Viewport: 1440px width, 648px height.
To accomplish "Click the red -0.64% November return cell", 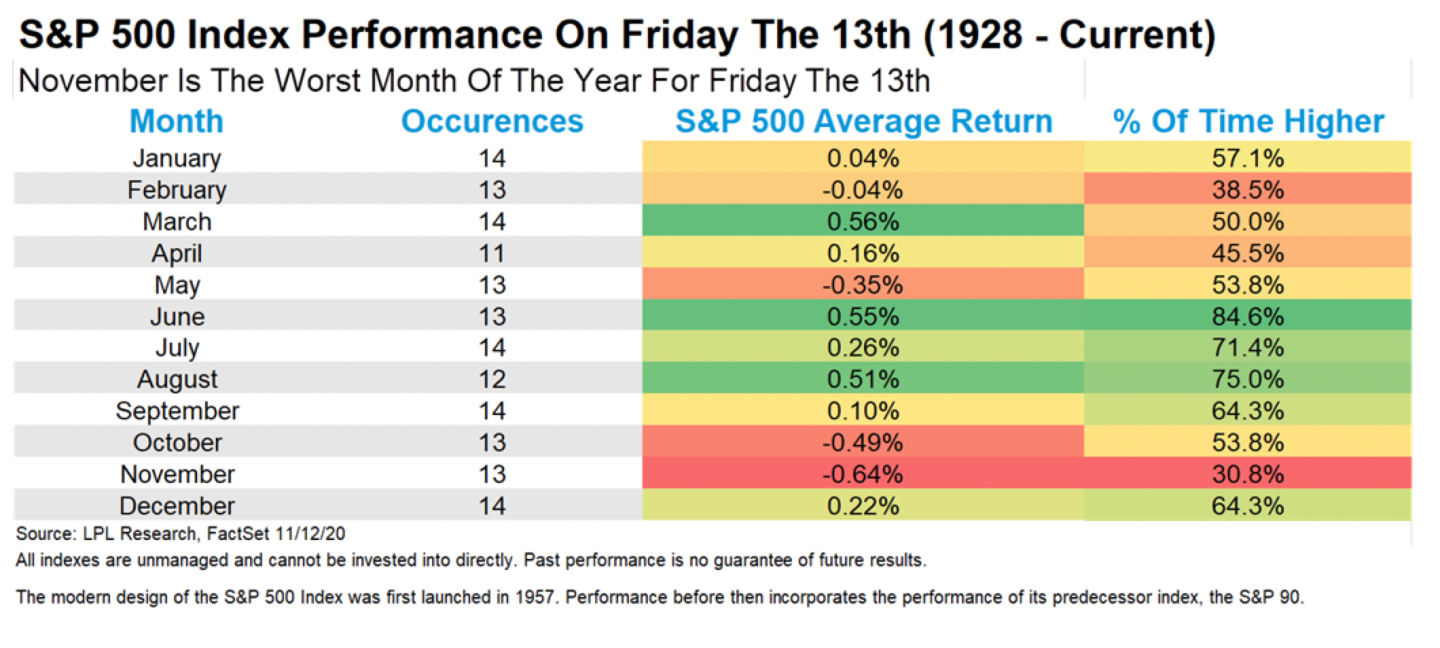I will pyautogui.click(x=864, y=475).
